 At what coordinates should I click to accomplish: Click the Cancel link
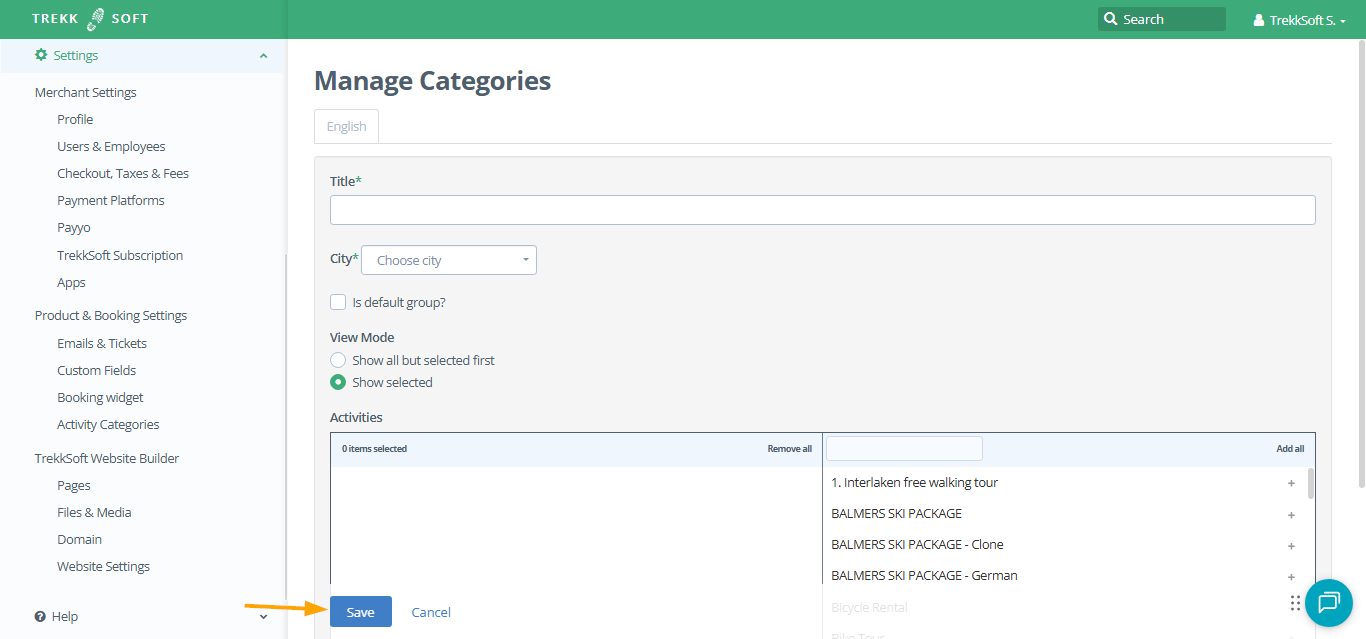431,612
